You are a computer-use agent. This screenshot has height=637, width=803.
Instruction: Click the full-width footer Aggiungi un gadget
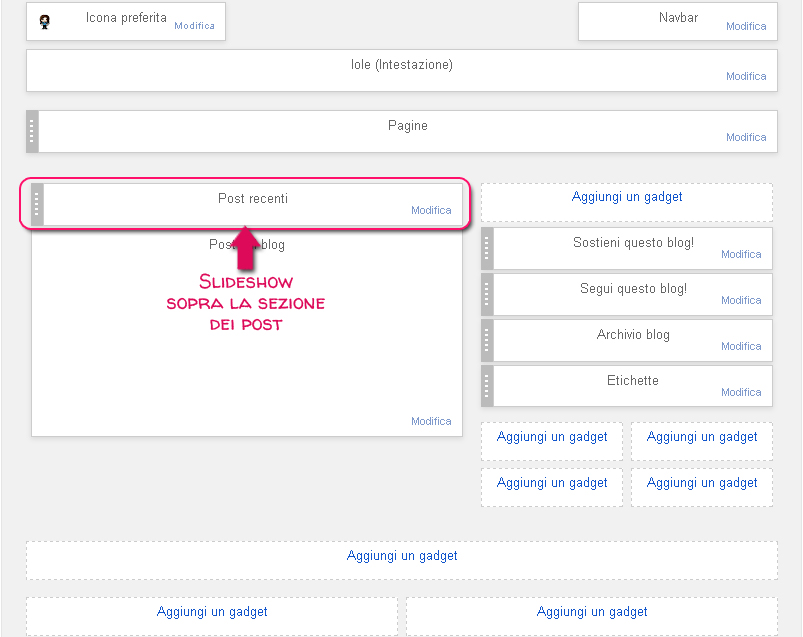402,556
